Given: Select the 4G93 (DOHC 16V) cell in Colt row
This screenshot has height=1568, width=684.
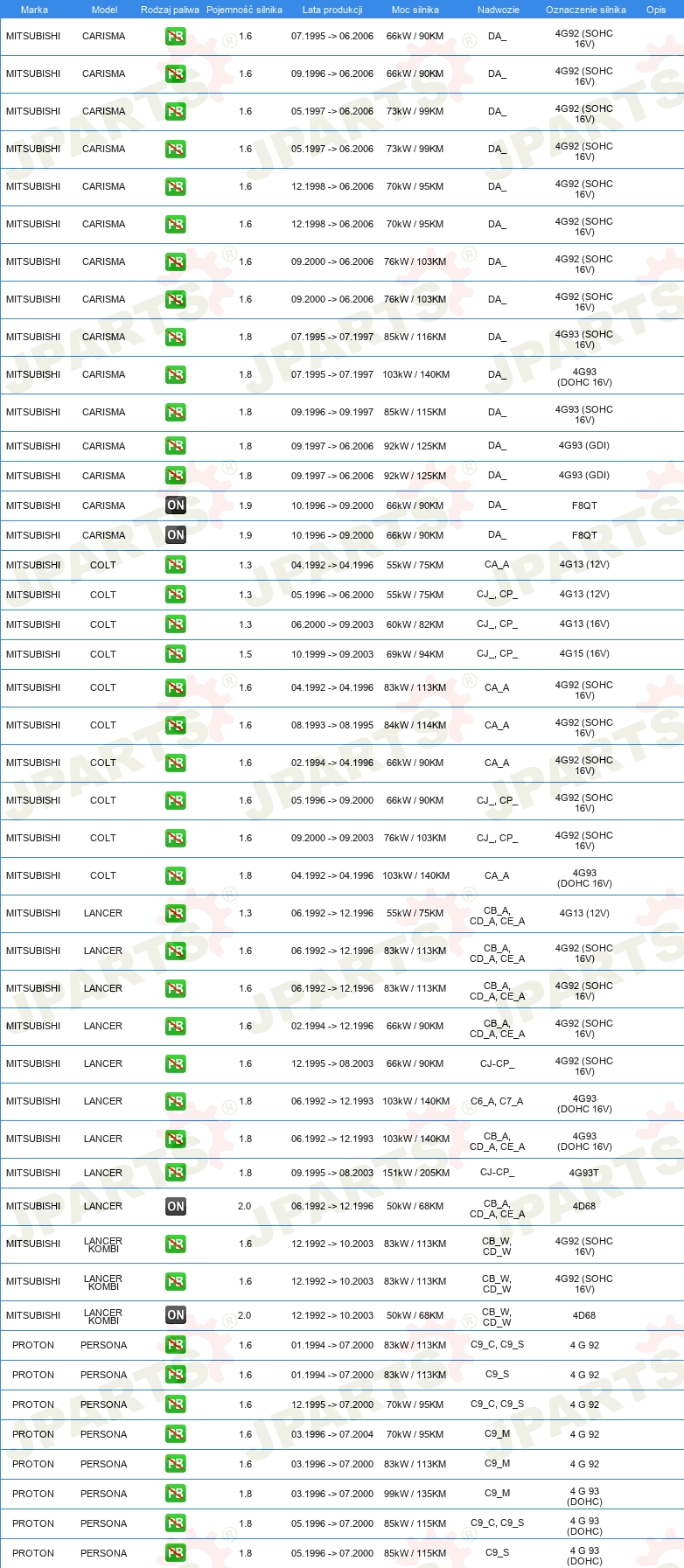Looking at the screenshot, I should click(584, 878).
